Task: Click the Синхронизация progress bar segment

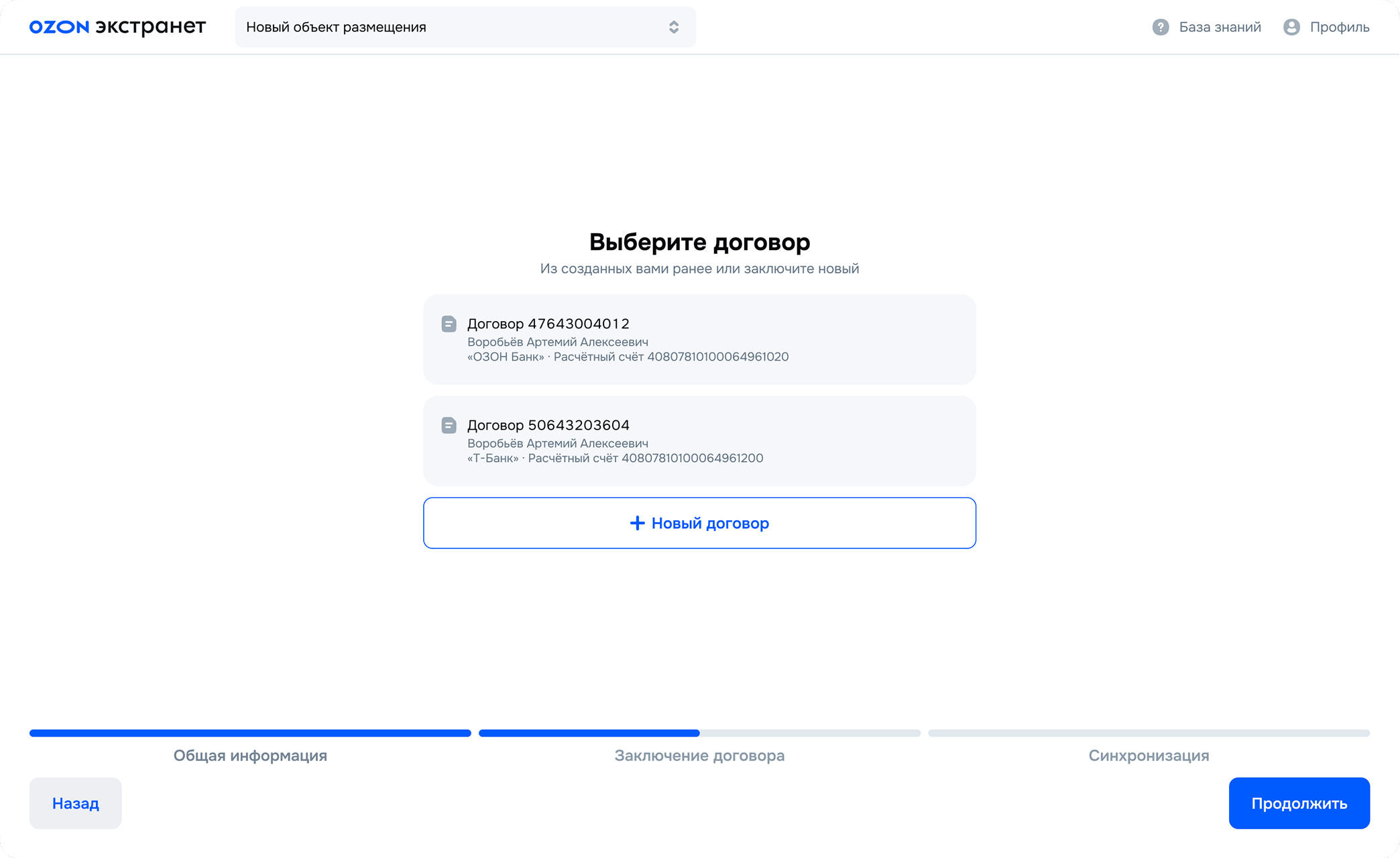Action: pos(1149,733)
